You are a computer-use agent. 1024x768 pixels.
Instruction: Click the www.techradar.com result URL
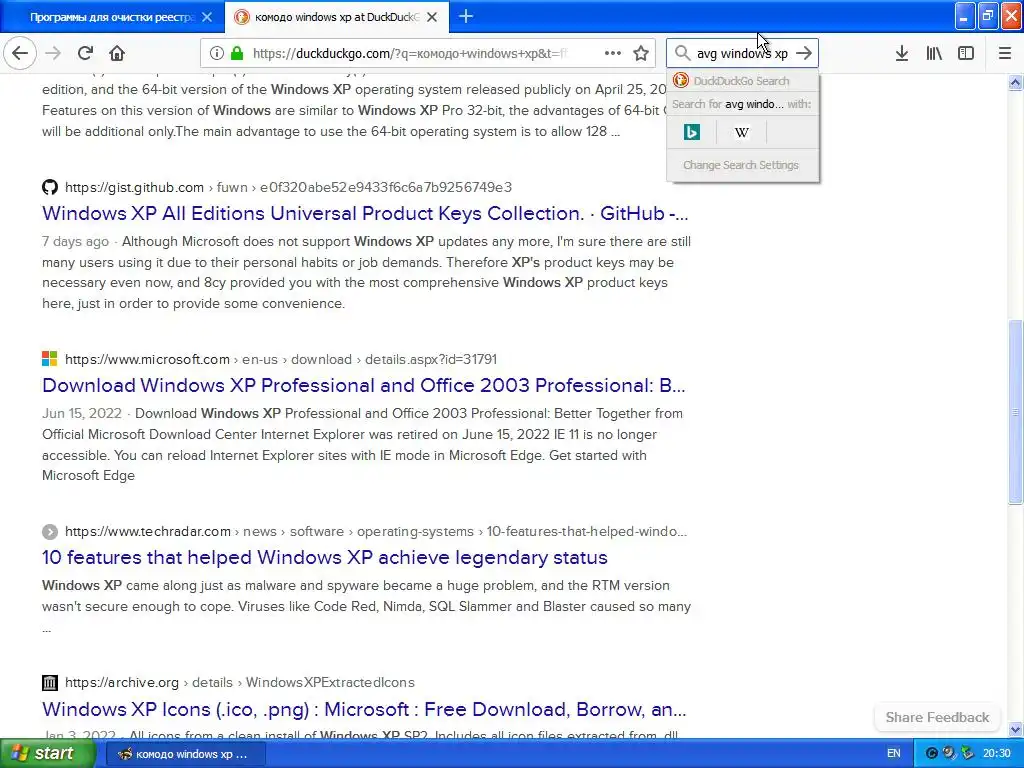[376, 532]
